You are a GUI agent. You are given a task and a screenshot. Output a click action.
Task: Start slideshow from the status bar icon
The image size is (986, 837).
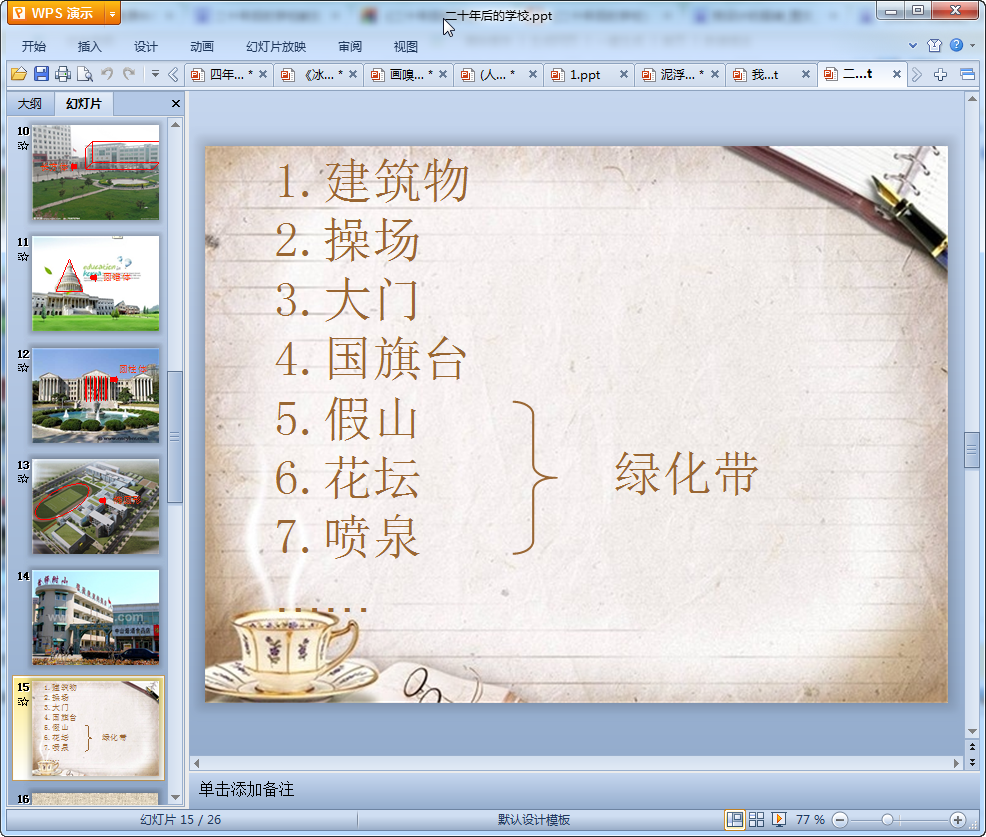click(x=779, y=819)
